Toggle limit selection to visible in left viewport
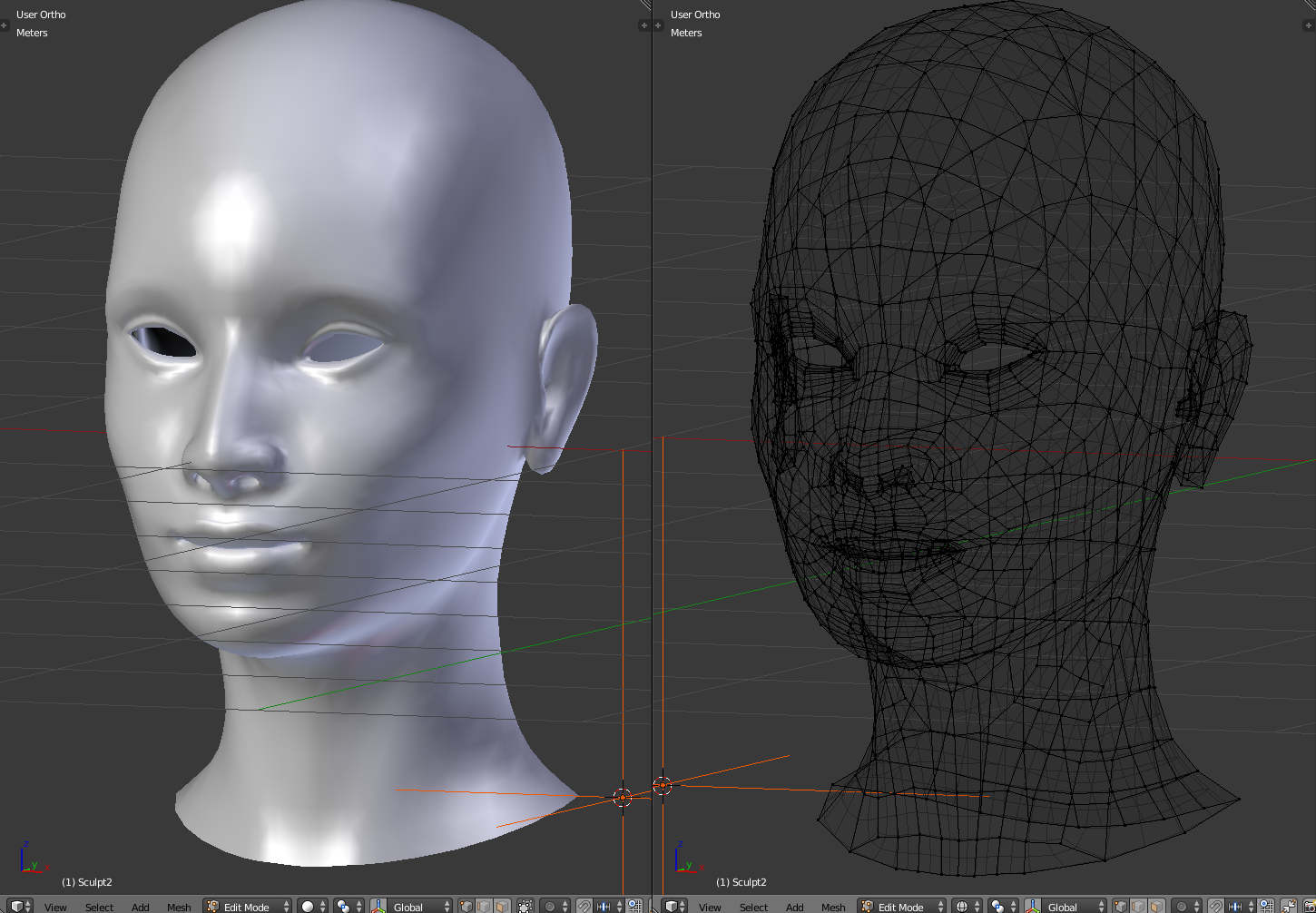This screenshot has height=913, width=1316. (525, 906)
